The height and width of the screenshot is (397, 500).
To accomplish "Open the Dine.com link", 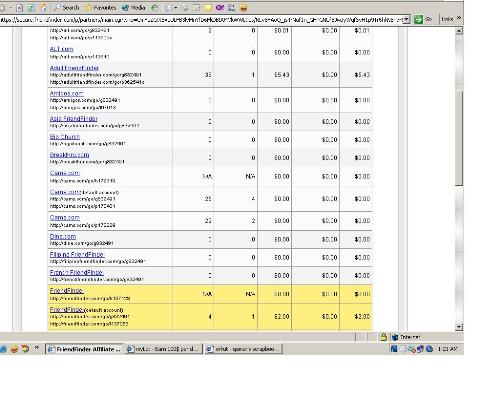I will 63,236.
